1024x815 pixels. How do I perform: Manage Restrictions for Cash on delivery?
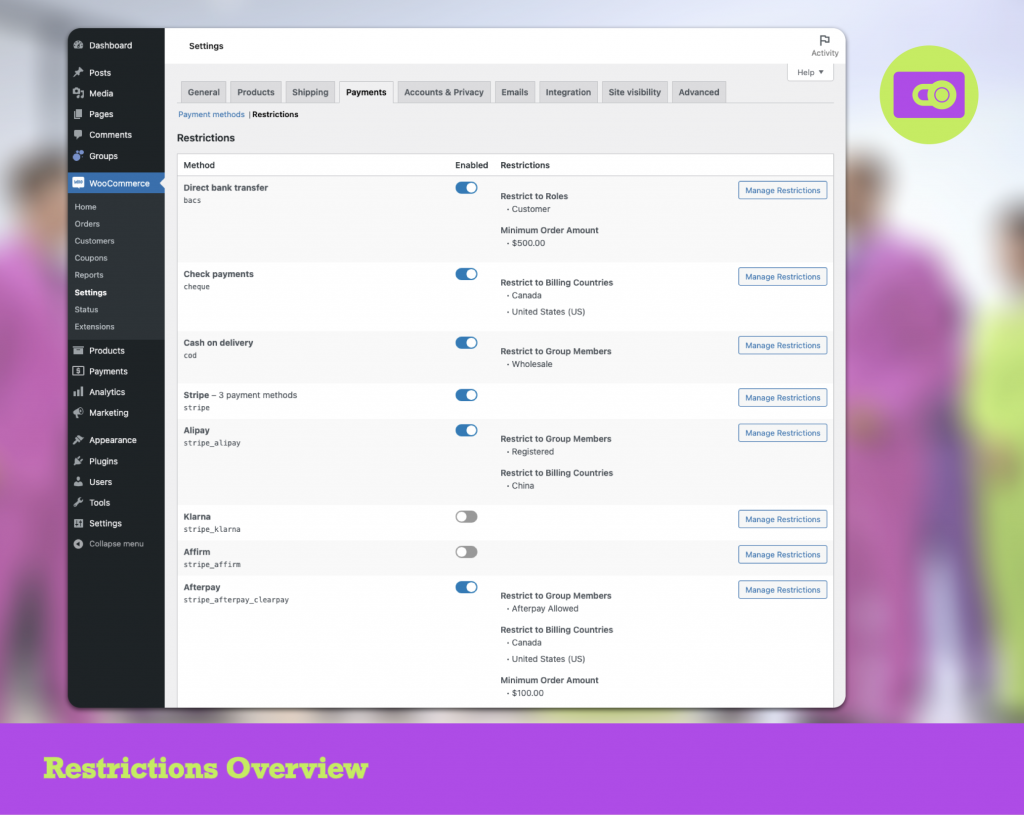(782, 345)
